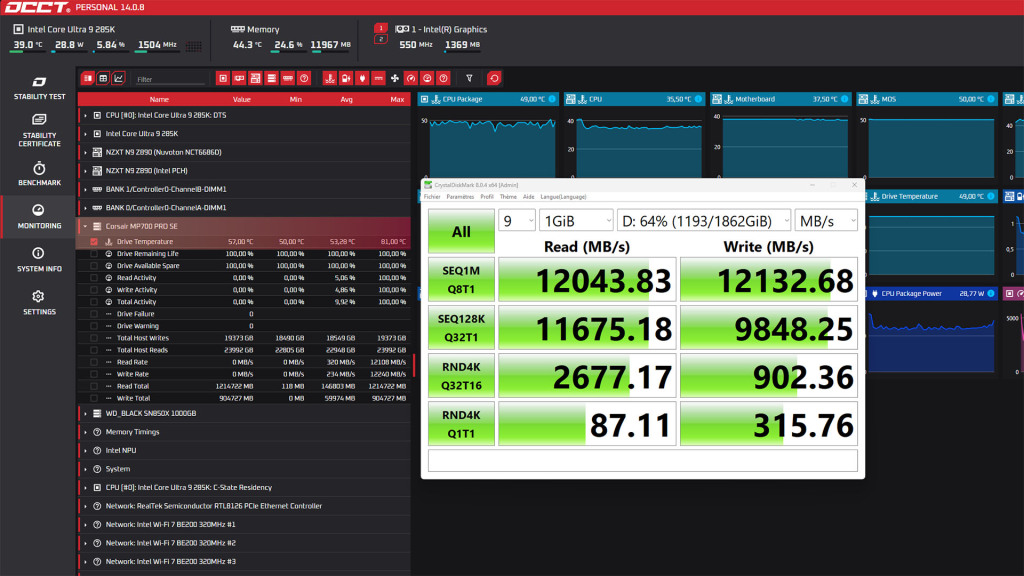This screenshot has height=576, width=1024.
Task: Open Fichier menu in CrystalDiskMark
Action: (x=432, y=197)
